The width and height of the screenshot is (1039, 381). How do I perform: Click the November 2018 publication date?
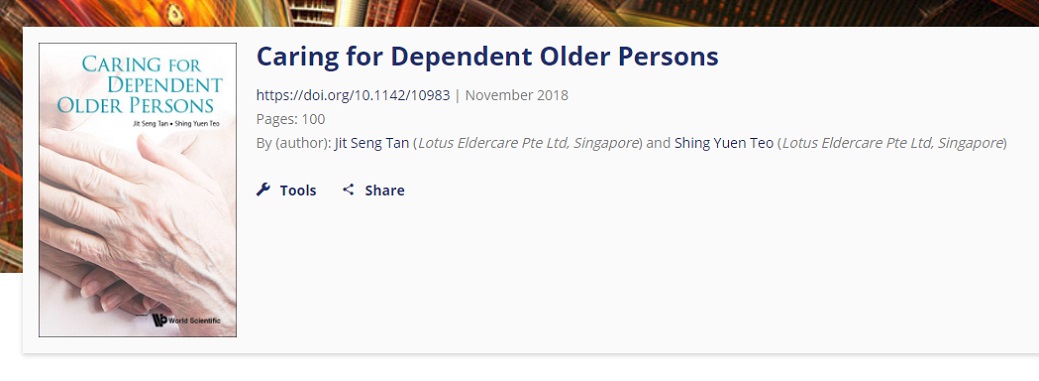tap(516, 95)
